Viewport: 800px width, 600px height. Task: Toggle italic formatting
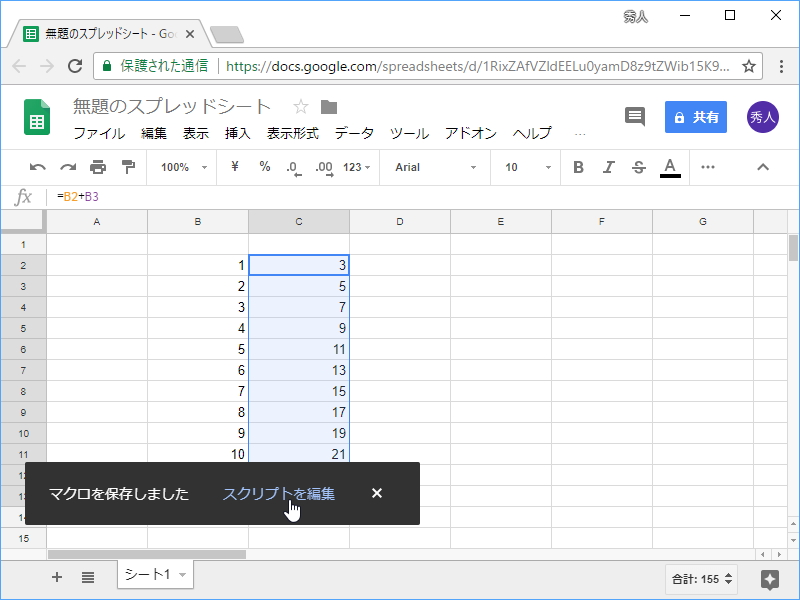pyautogui.click(x=608, y=167)
